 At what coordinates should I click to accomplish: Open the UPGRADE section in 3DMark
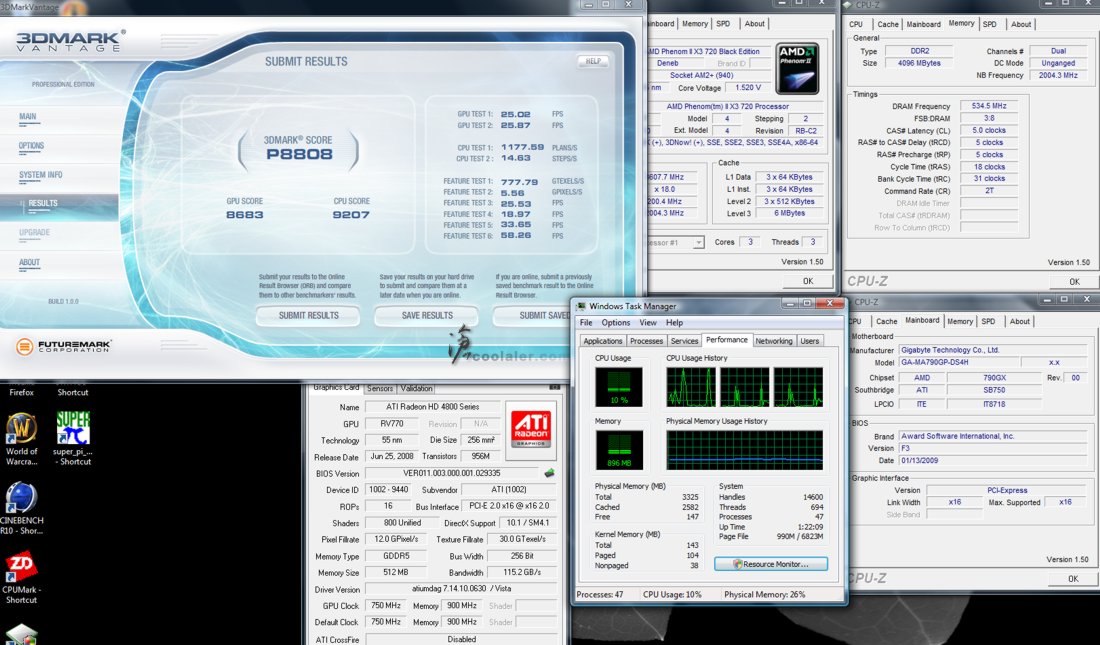(34, 232)
